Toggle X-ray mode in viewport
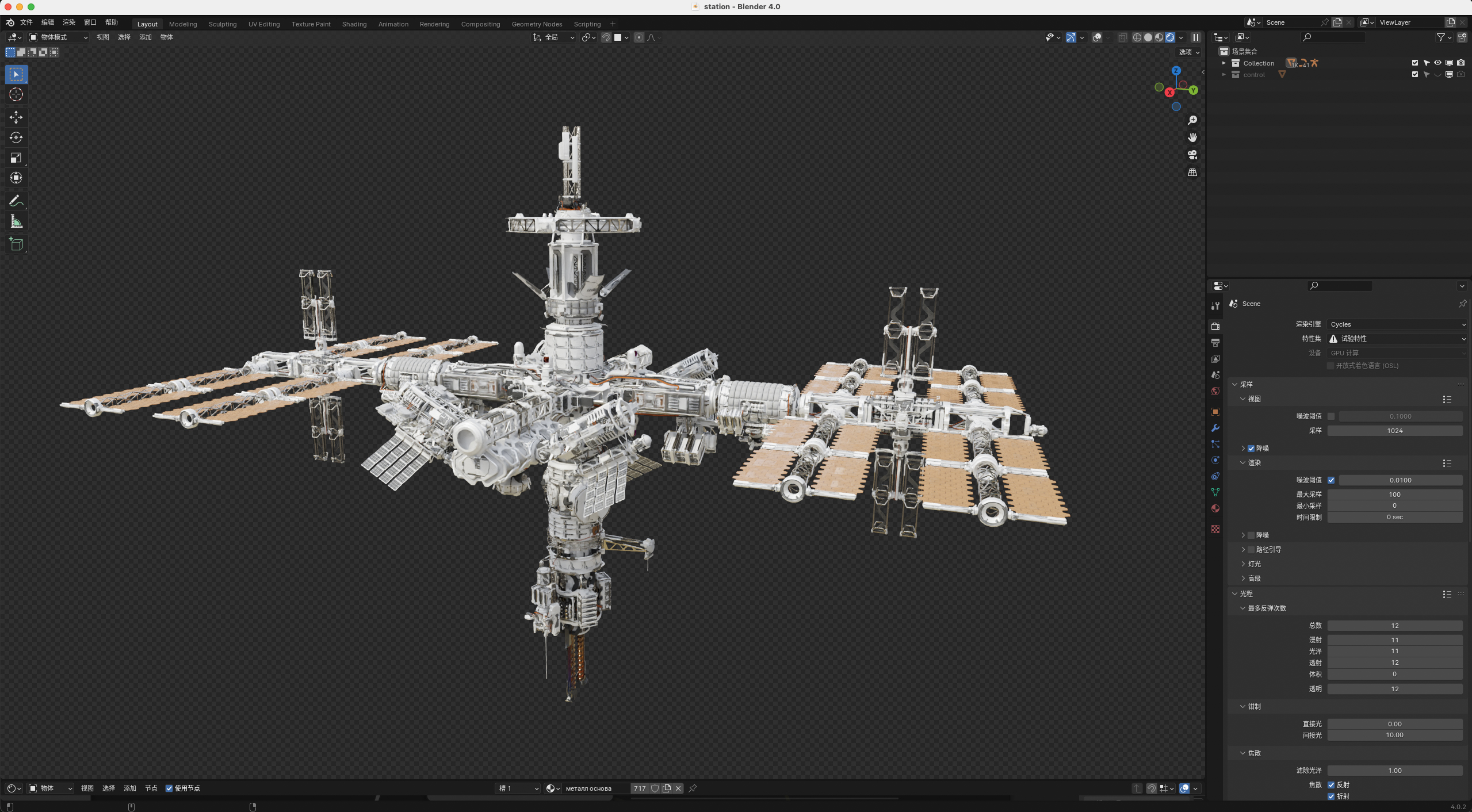The width and height of the screenshot is (1472, 812). click(1122, 37)
